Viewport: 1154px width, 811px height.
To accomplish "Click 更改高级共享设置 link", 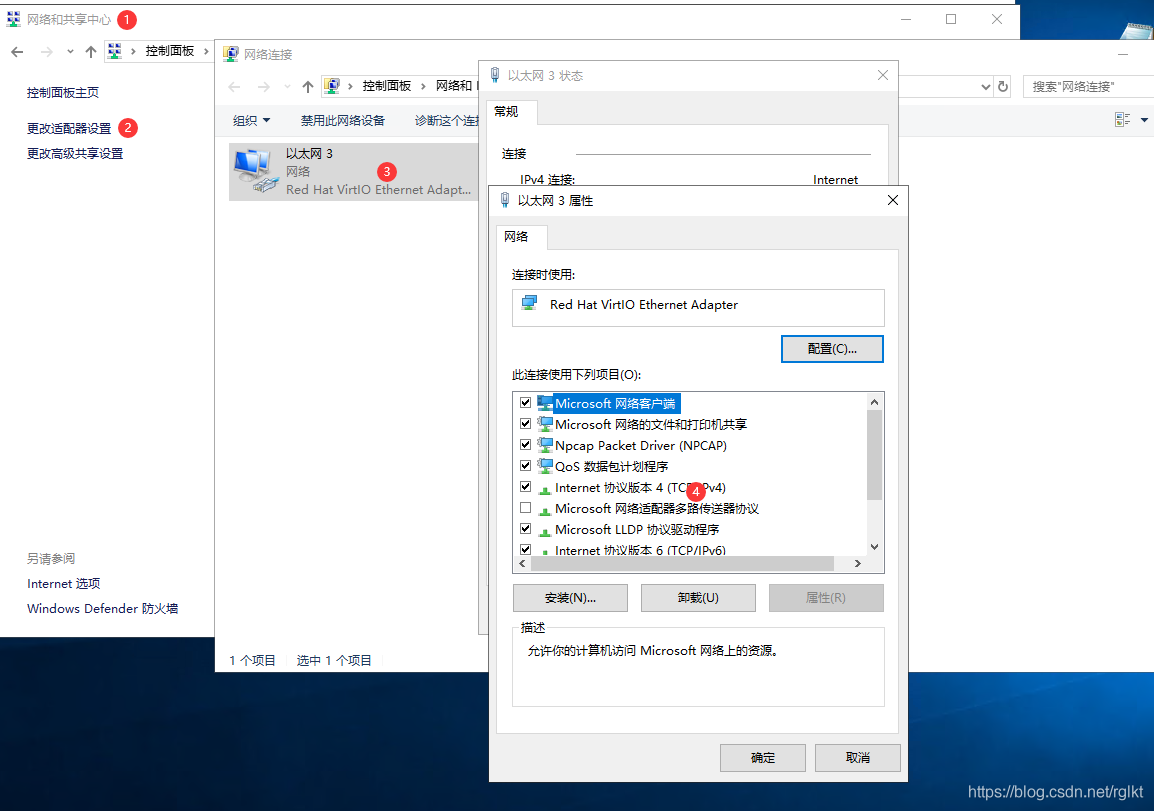I will tap(75, 154).
